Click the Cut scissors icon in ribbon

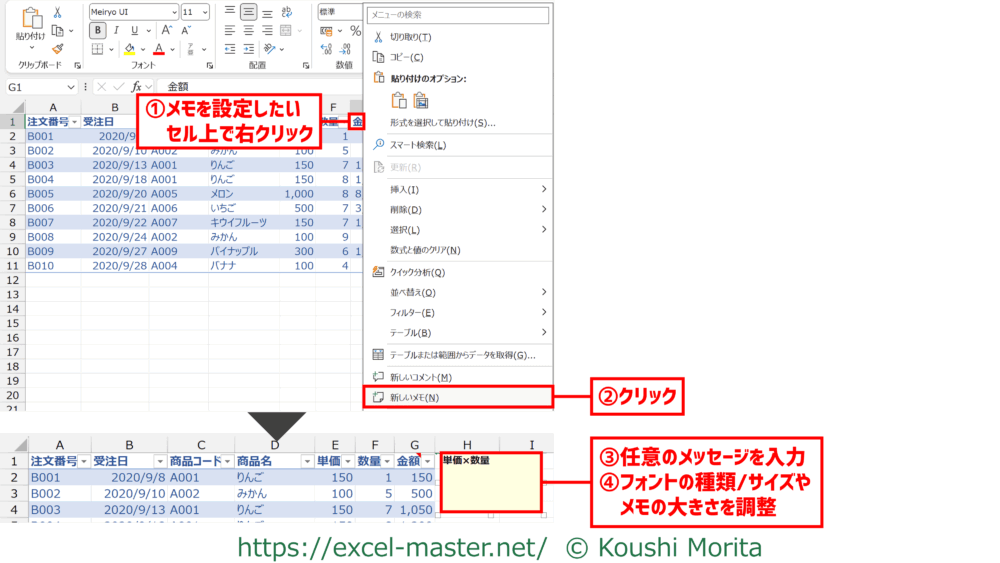pos(57,12)
